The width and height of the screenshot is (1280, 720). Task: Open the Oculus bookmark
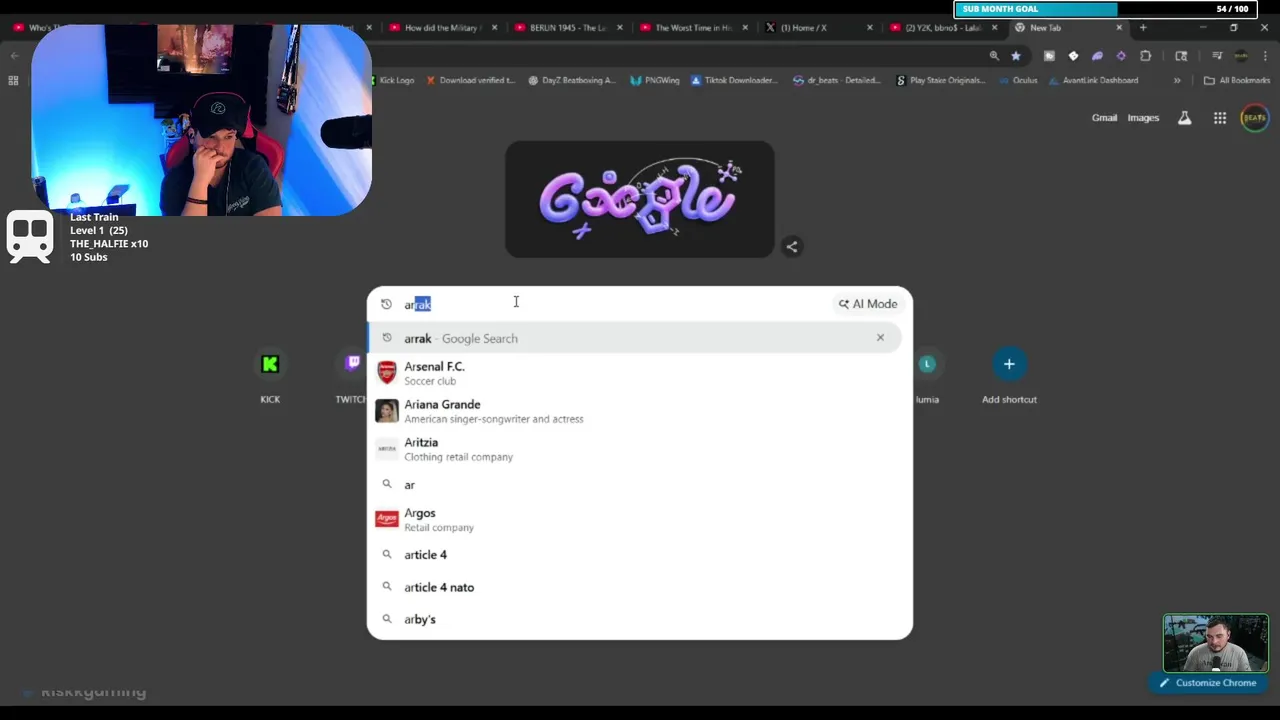pos(1017,80)
